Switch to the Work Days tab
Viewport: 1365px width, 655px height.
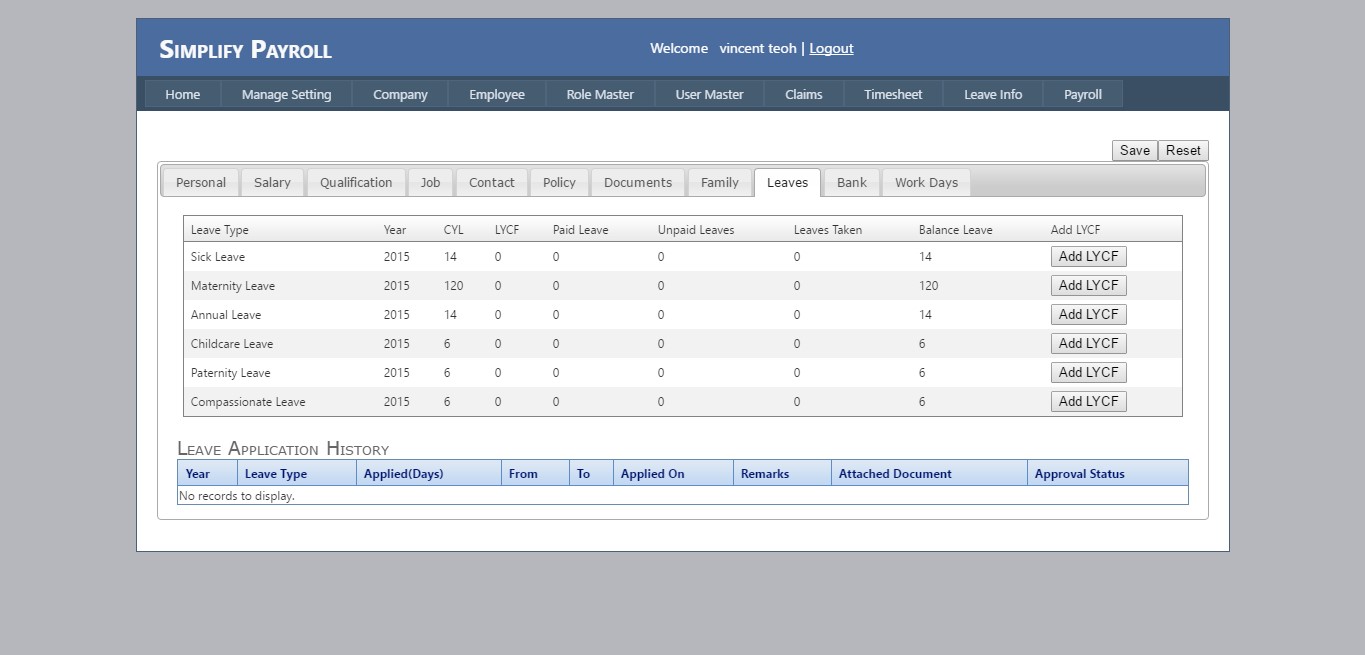(x=926, y=183)
